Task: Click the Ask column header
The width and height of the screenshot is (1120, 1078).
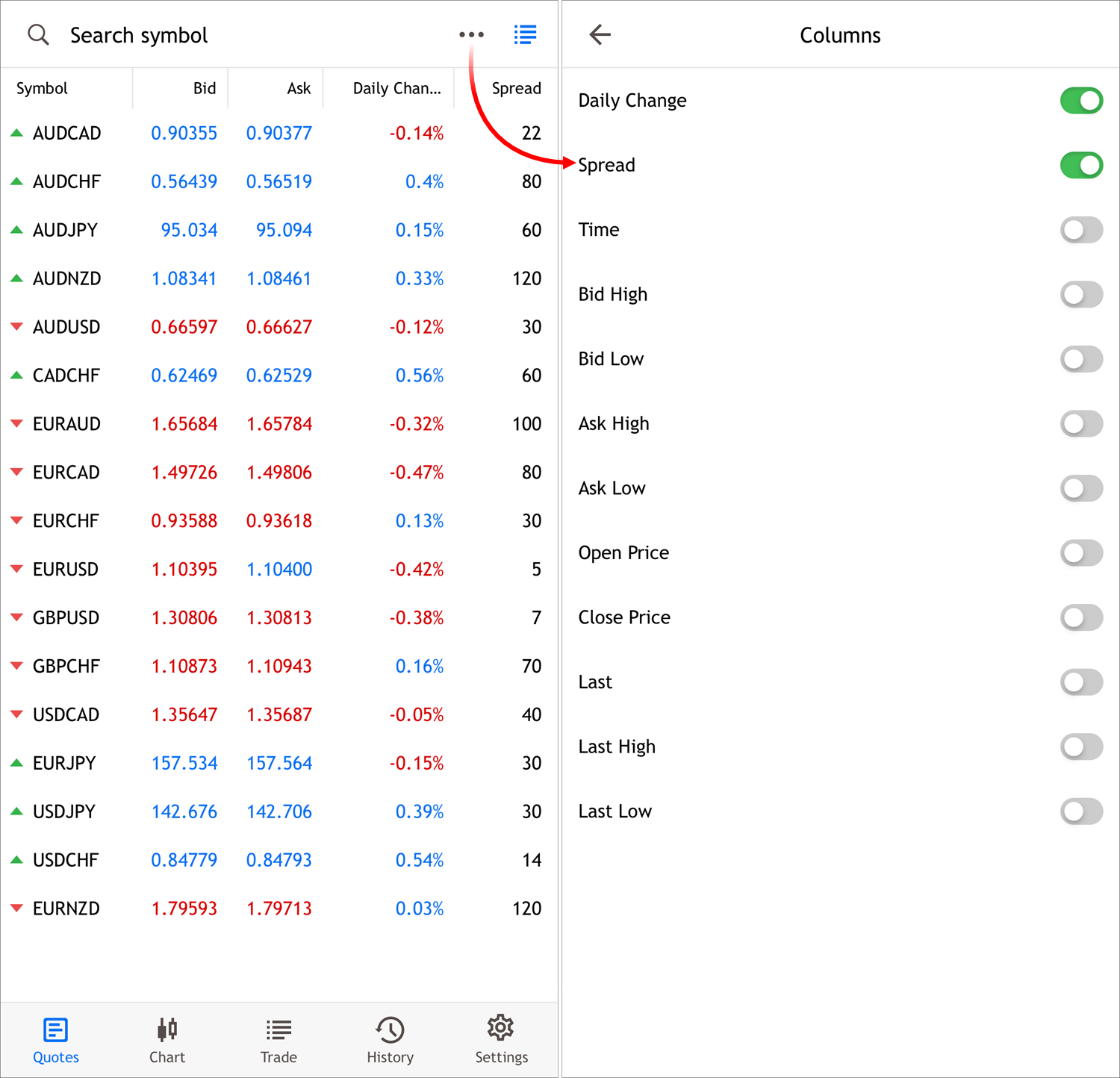Action: tap(298, 88)
